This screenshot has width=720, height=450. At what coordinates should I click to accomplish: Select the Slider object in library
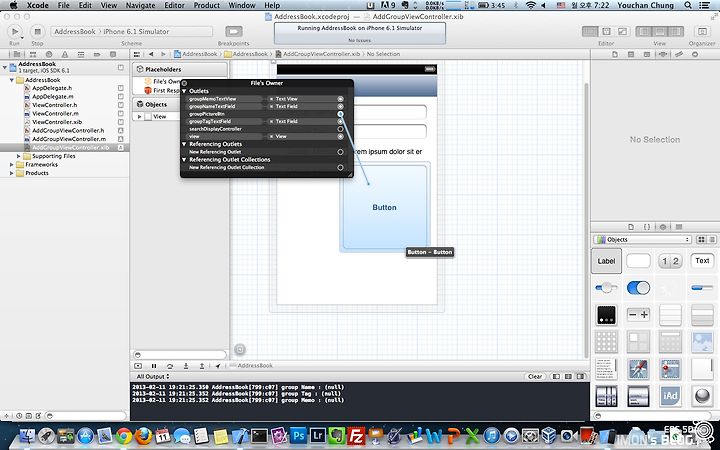[x=606, y=288]
